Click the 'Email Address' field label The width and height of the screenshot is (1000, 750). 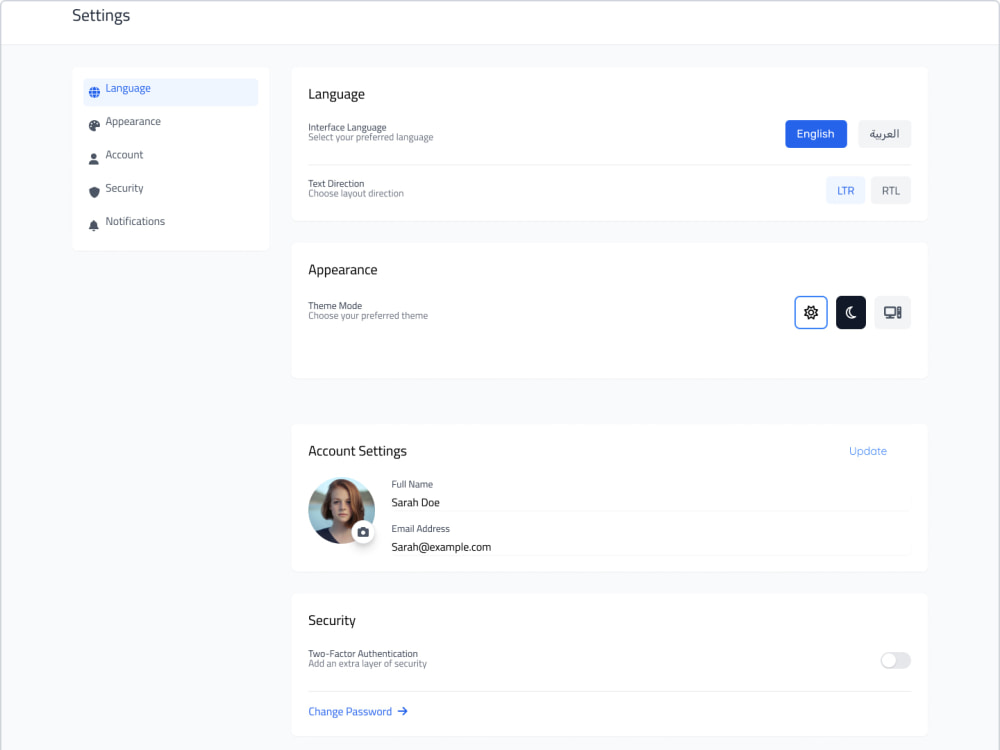pyautogui.click(x=420, y=529)
